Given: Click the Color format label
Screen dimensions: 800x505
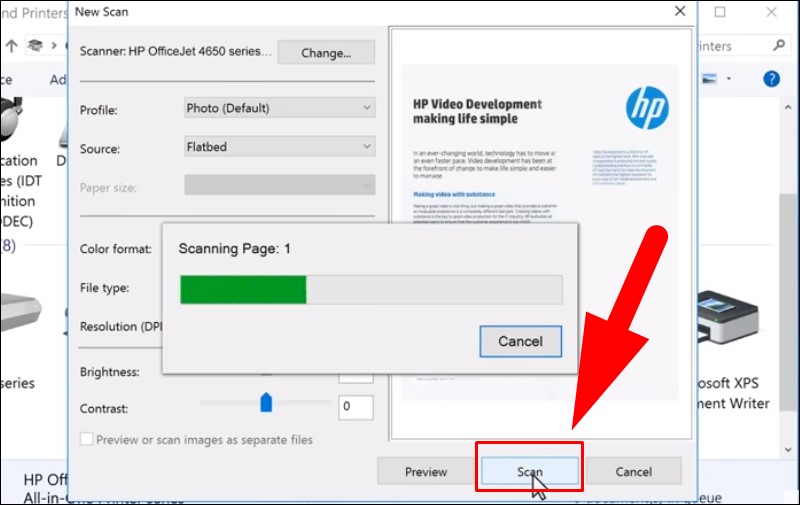Looking at the screenshot, I should [x=116, y=249].
